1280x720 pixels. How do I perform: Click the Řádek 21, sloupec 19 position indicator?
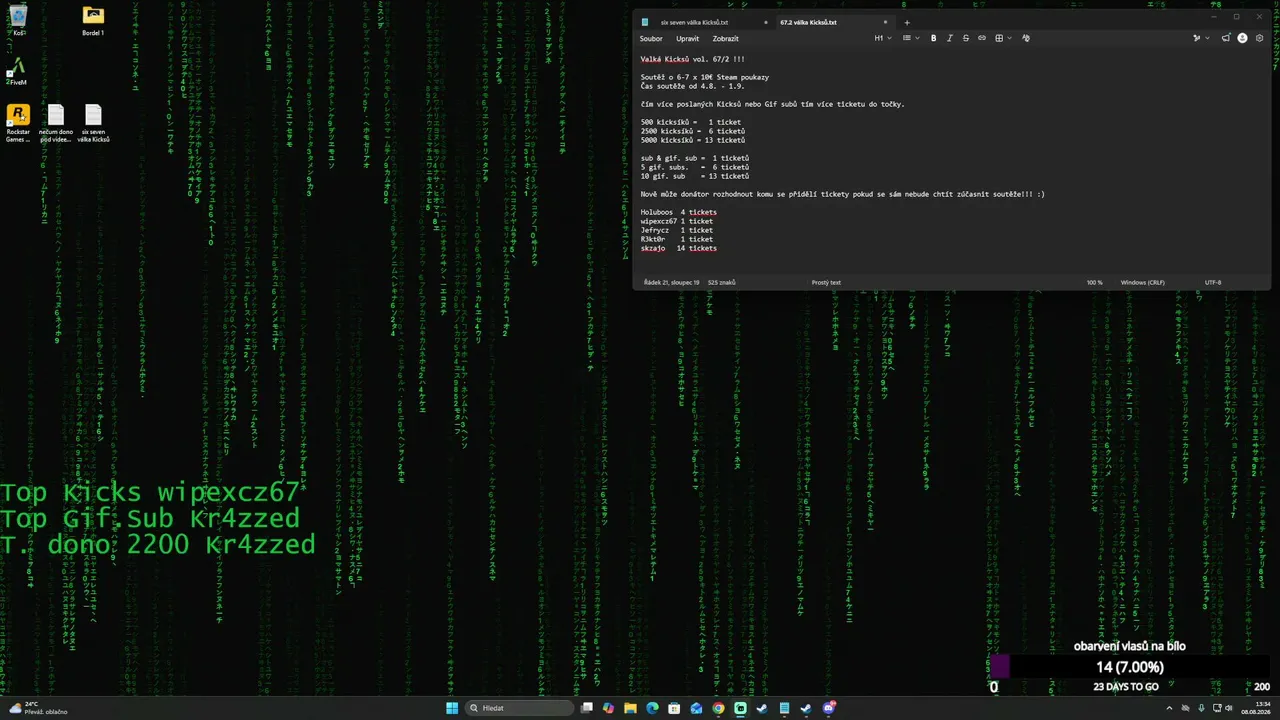[672, 282]
